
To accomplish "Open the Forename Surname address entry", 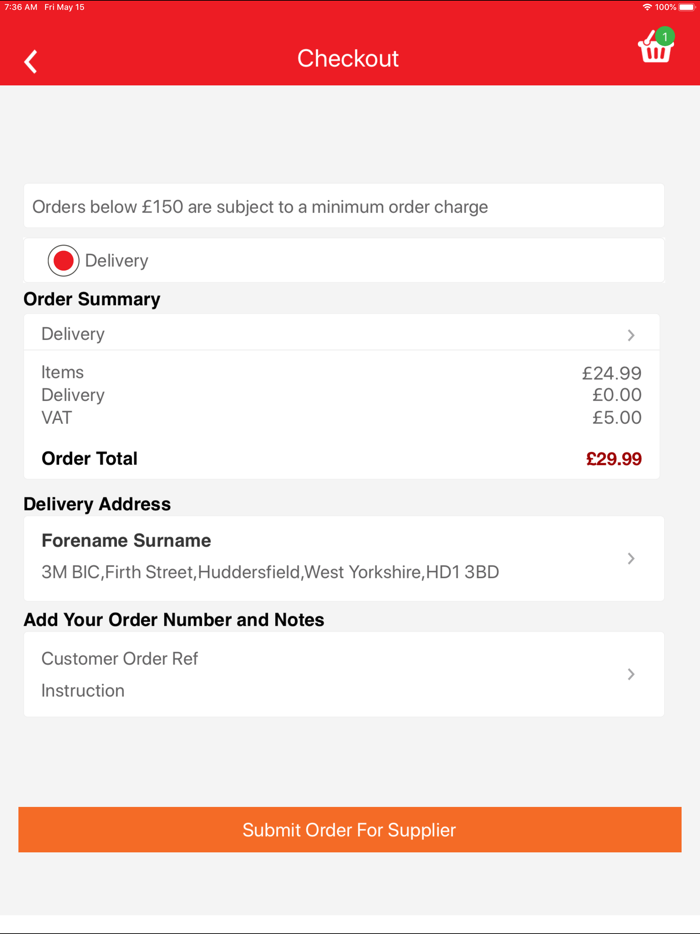I will 126,541.
